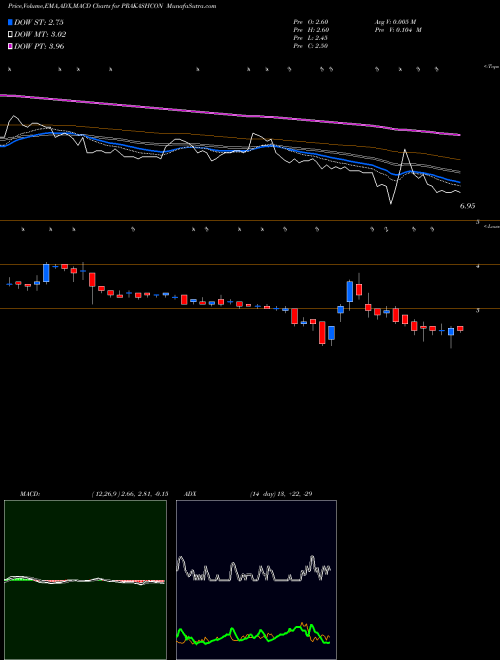Viewport: 500px width, 660px height.
Task: Click the 'Pre H: 2.69' value
Action: coord(311,30)
